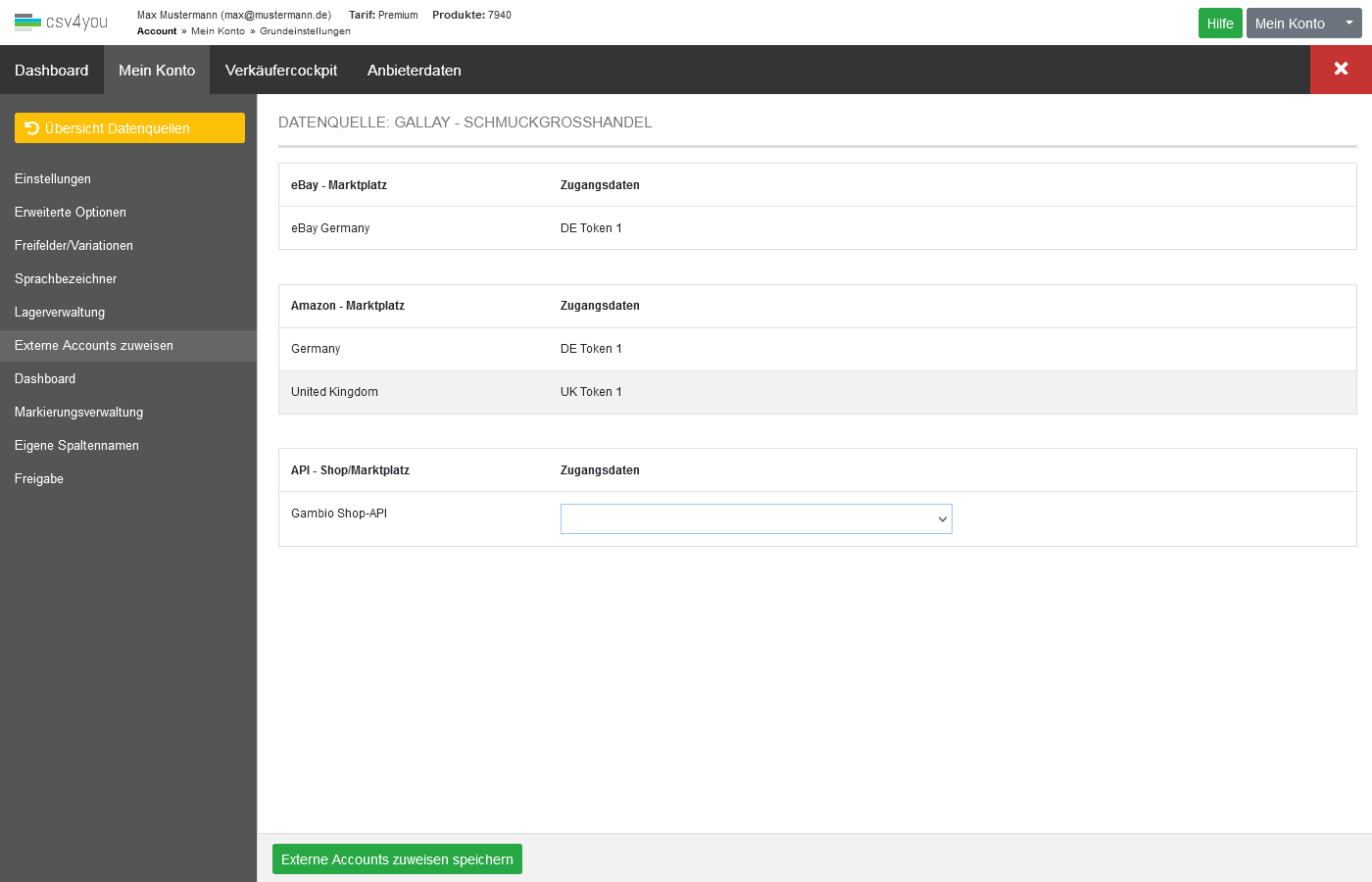Viewport: 1372px width, 882px height.
Task: Select the Anbieterdaten tab
Action: click(x=414, y=71)
